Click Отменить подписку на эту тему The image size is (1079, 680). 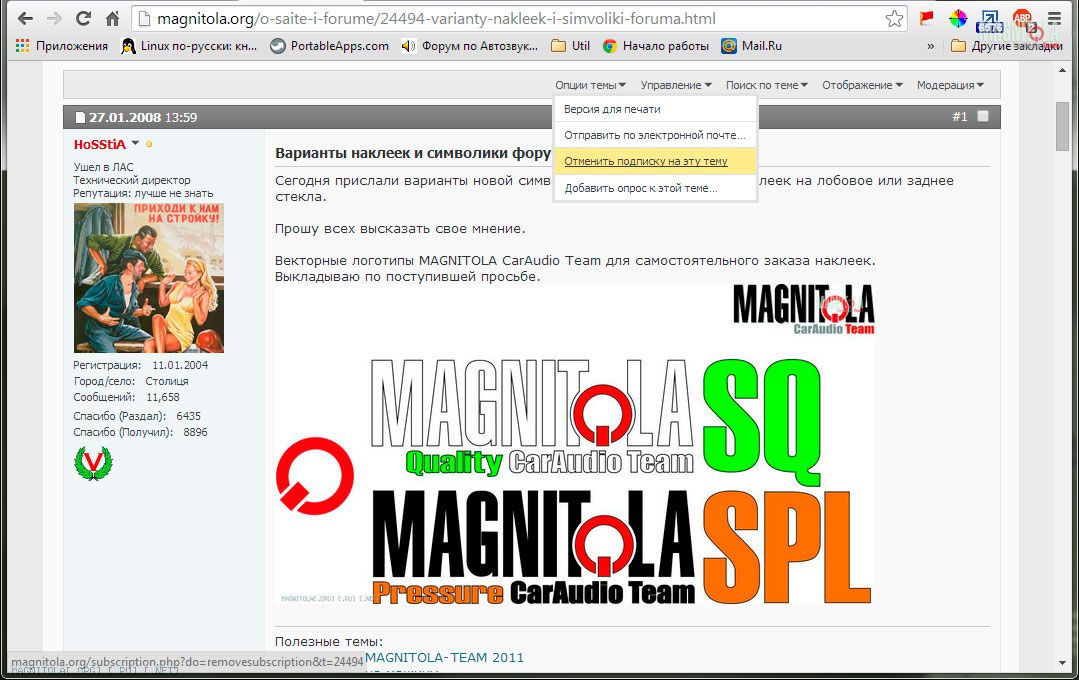tap(655, 162)
